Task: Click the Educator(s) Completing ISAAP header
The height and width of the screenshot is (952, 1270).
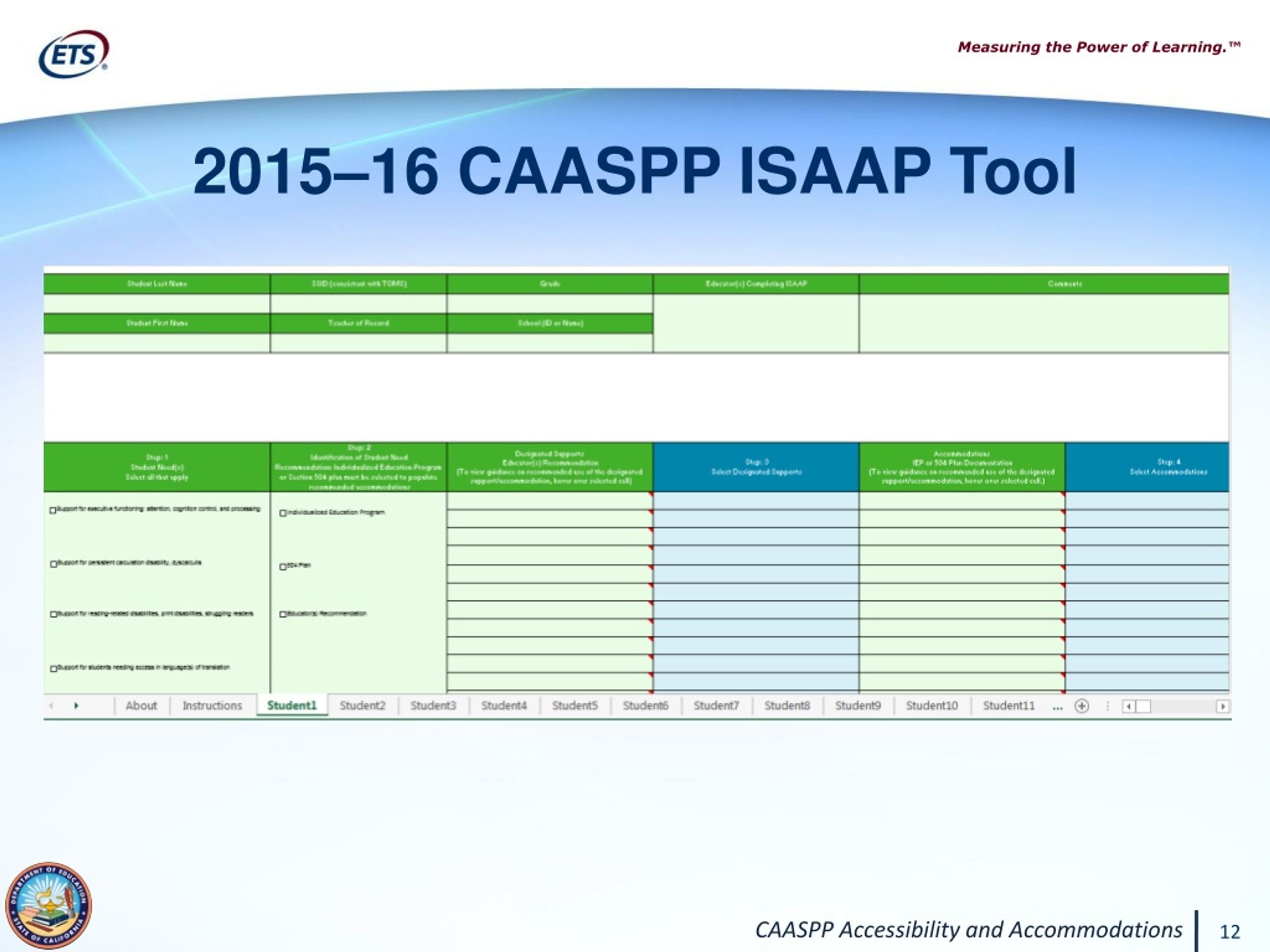Action: pos(756,284)
